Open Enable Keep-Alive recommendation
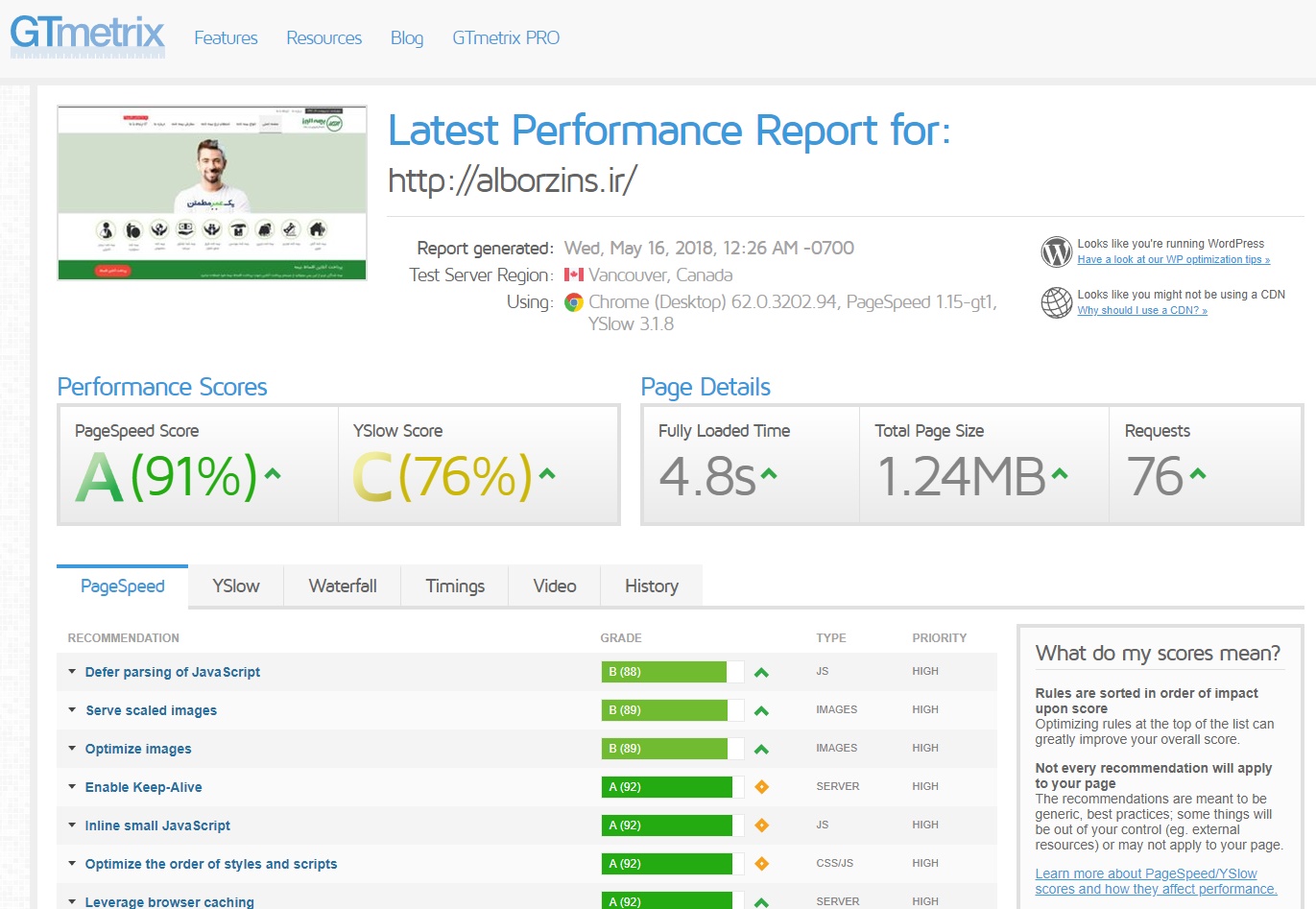This screenshot has height=909, width=1316. coord(144,787)
